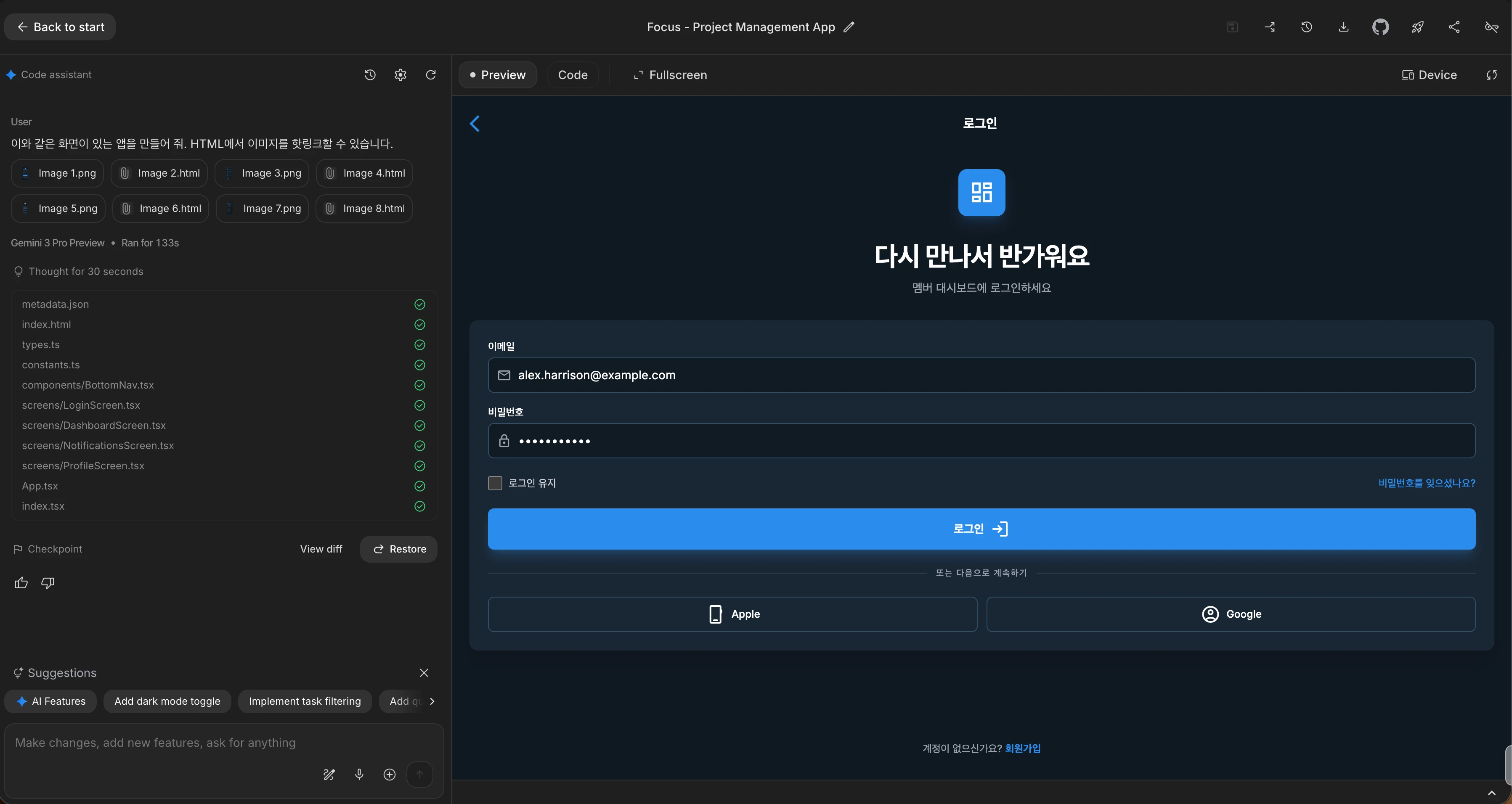Click the rocket deploy icon
1512x804 pixels.
(x=1417, y=27)
